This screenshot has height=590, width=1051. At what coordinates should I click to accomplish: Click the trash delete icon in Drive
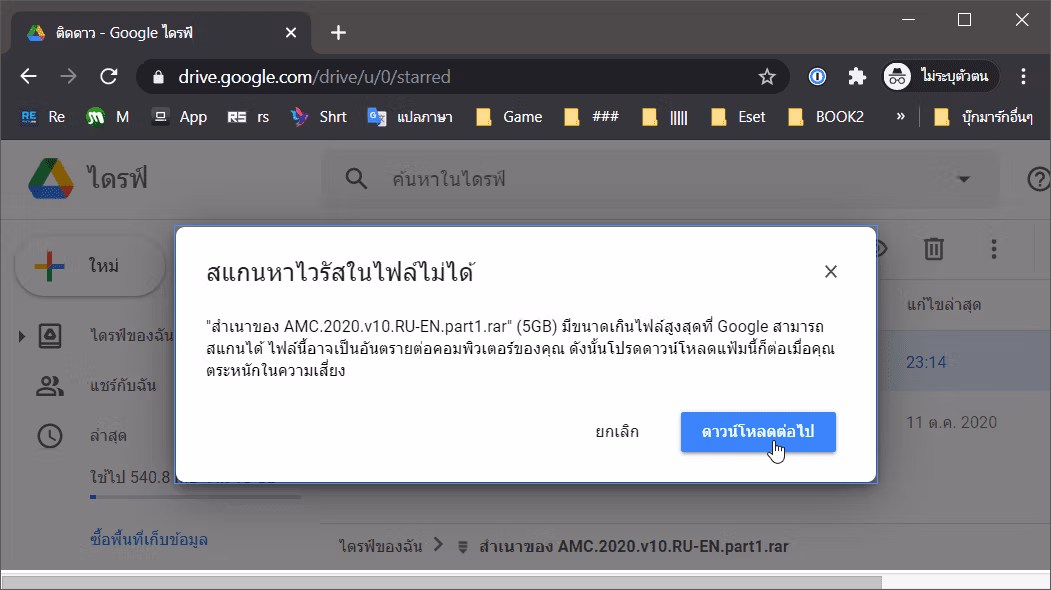934,249
